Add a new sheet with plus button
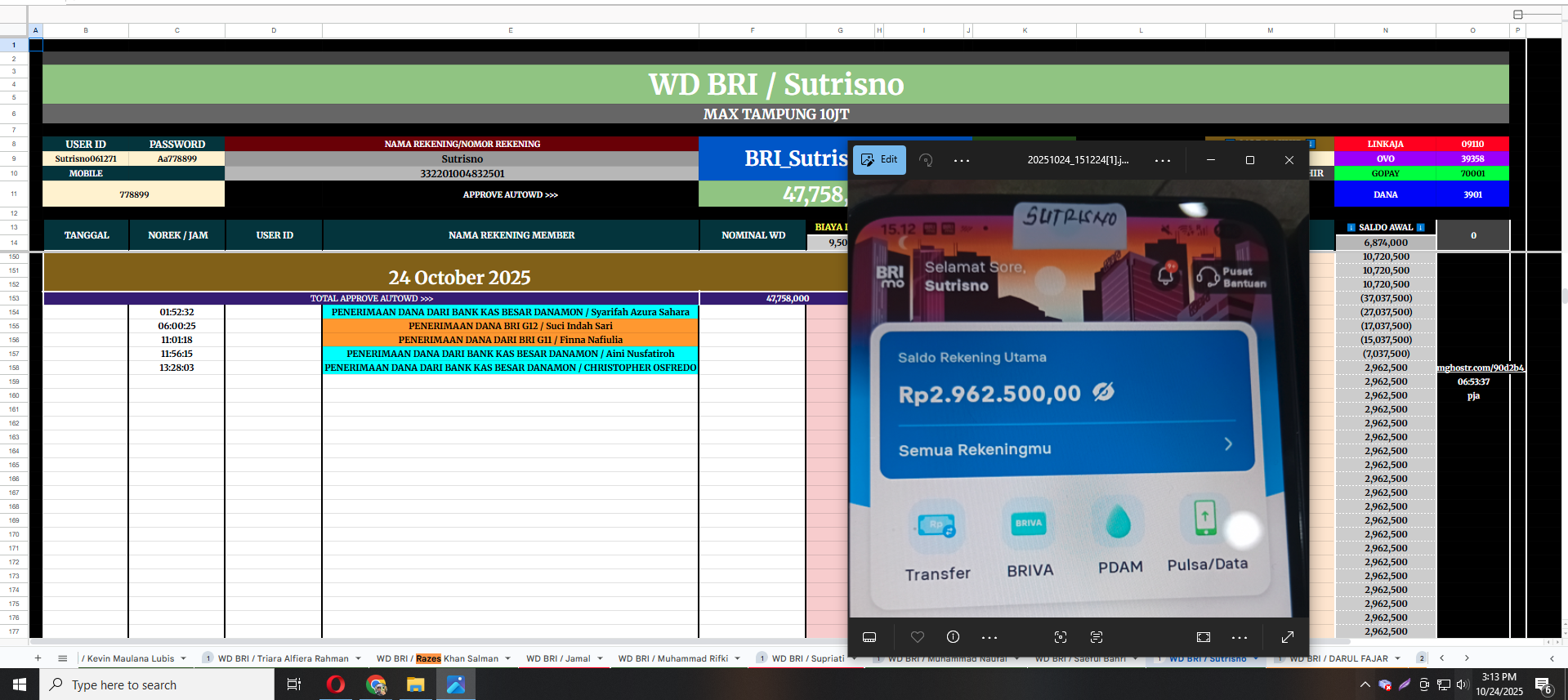The height and width of the screenshot is (700, 1568). pos(38,658)
